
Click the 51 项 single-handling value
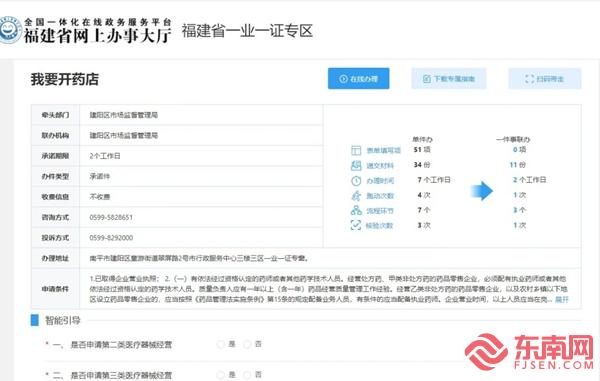(422, 149)
